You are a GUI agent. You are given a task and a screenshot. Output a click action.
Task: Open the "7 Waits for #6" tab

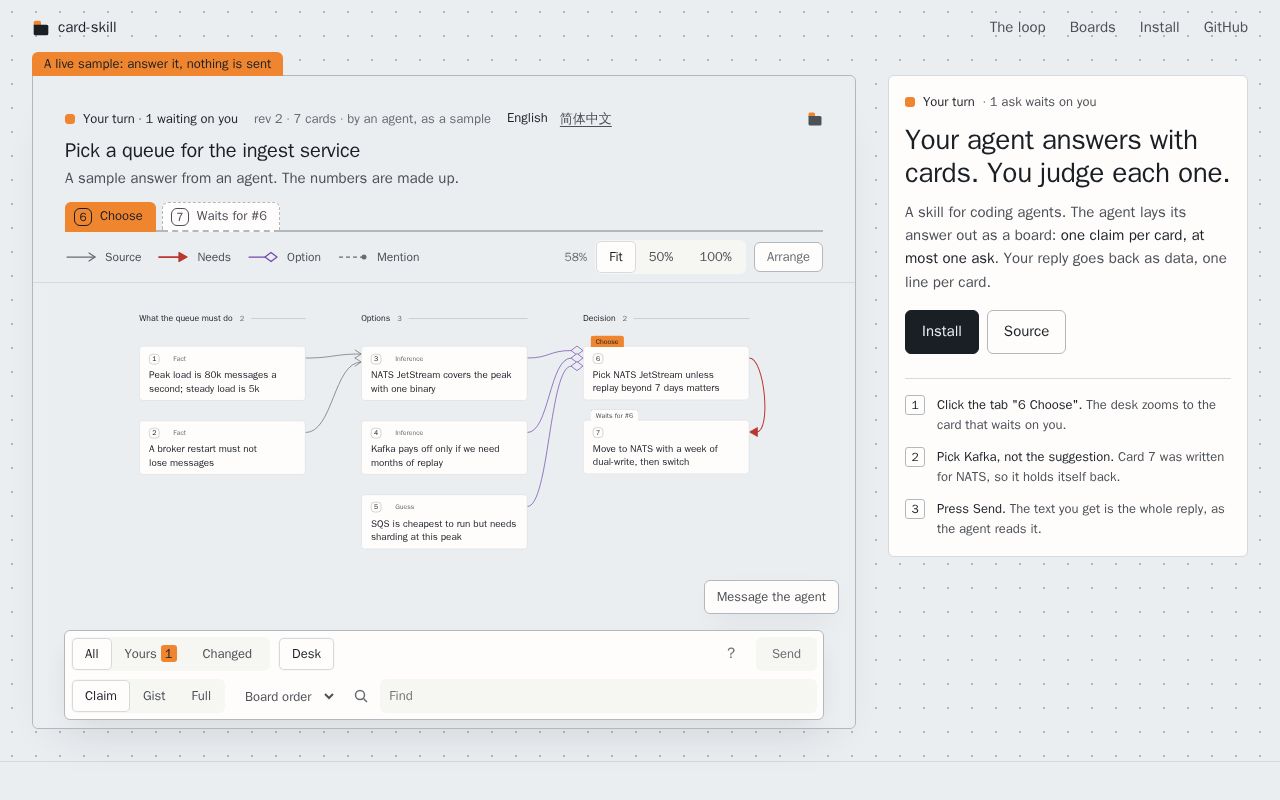221,216
